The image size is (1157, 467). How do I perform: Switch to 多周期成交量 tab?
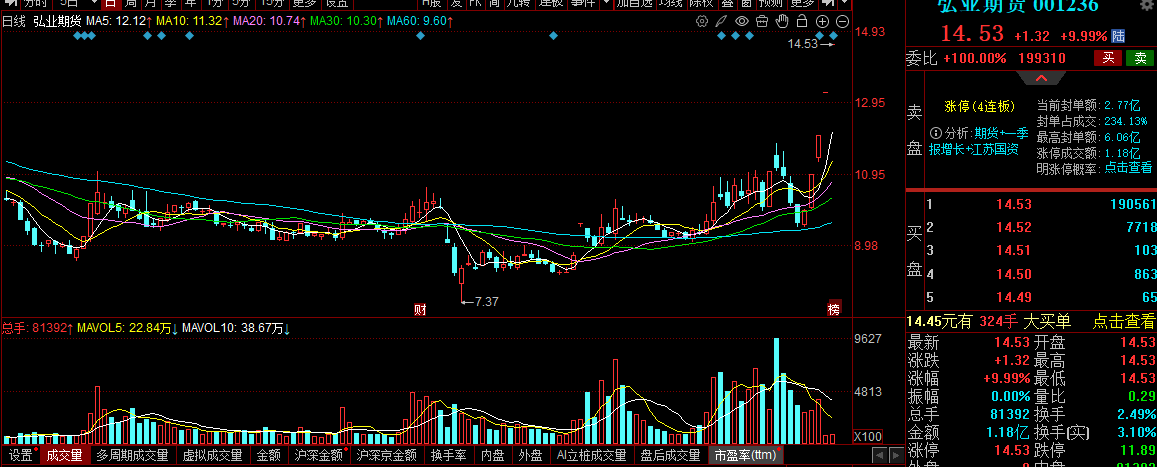(133, 455)
